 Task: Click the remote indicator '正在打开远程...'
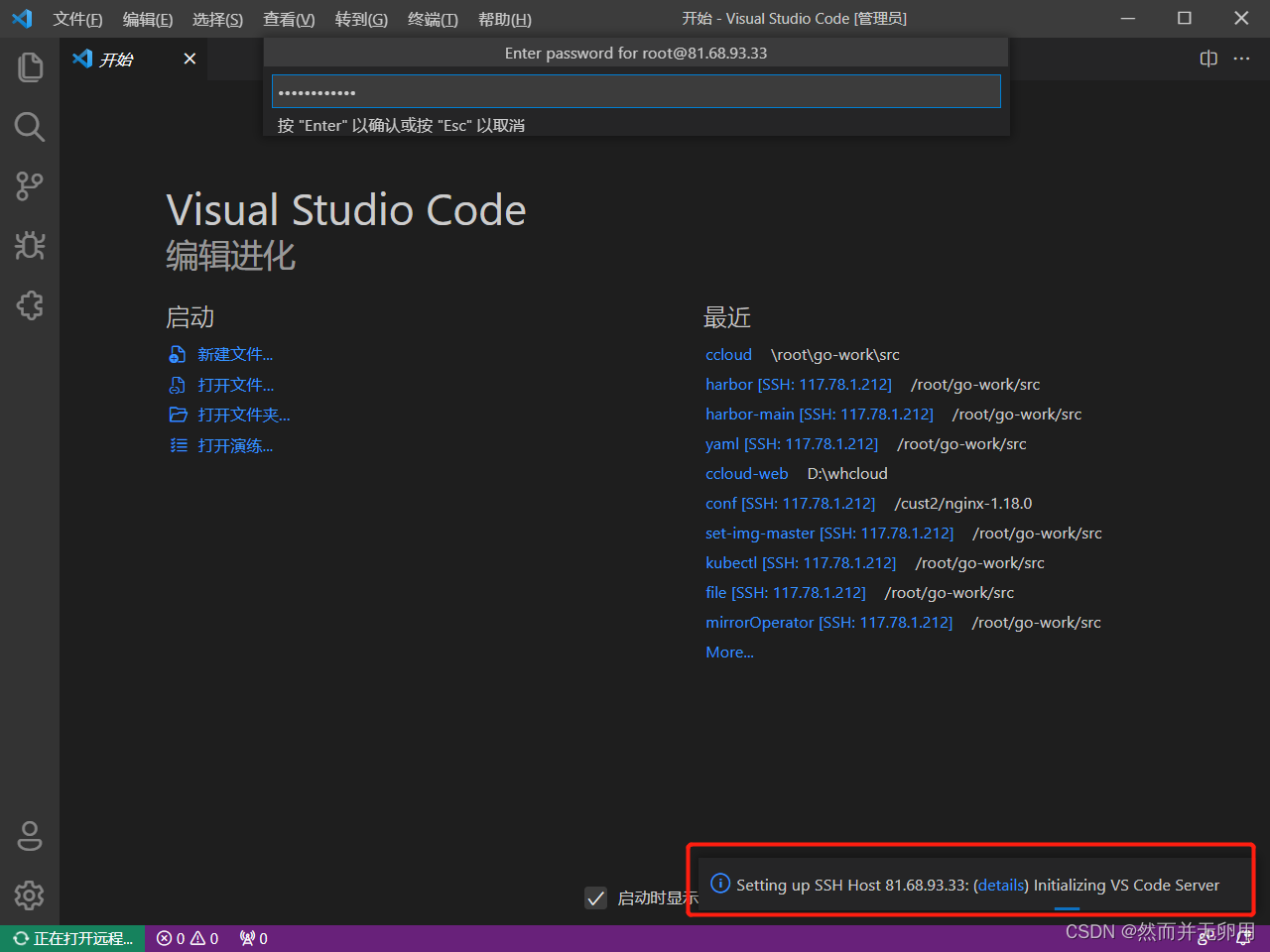(x=72, y=938)
